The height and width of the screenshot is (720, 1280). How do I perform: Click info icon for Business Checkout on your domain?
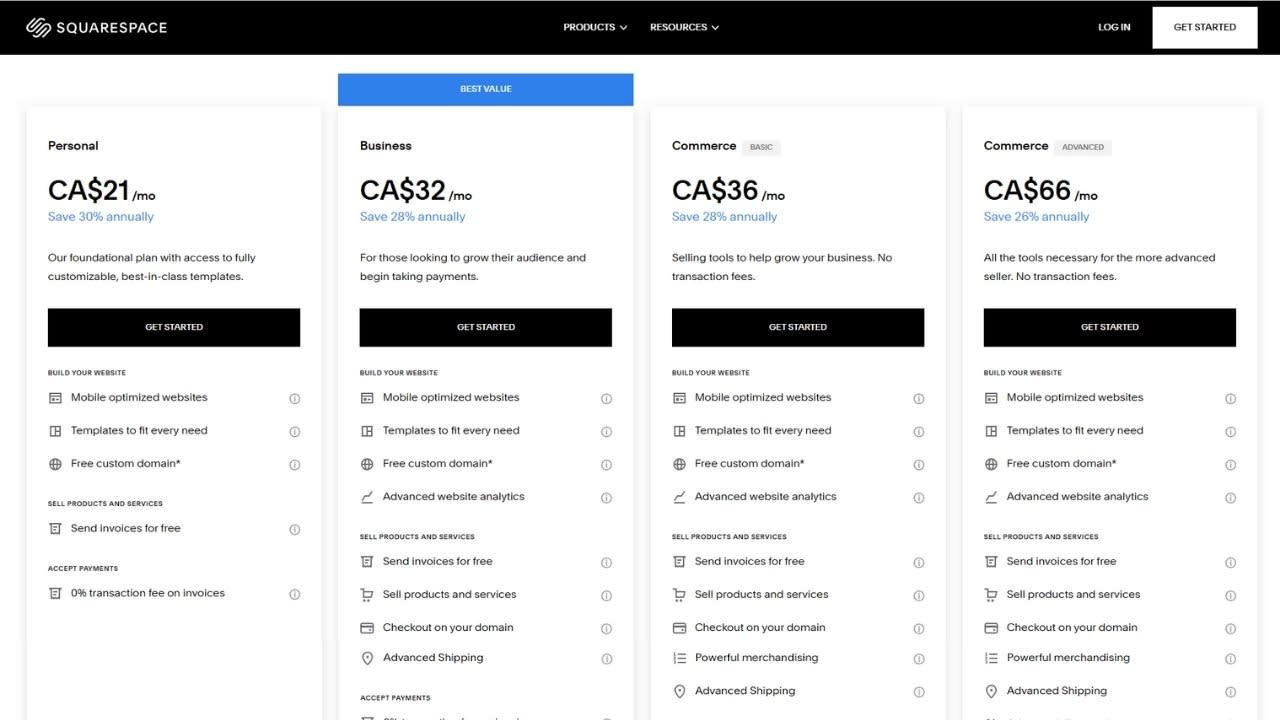point(606,629)
